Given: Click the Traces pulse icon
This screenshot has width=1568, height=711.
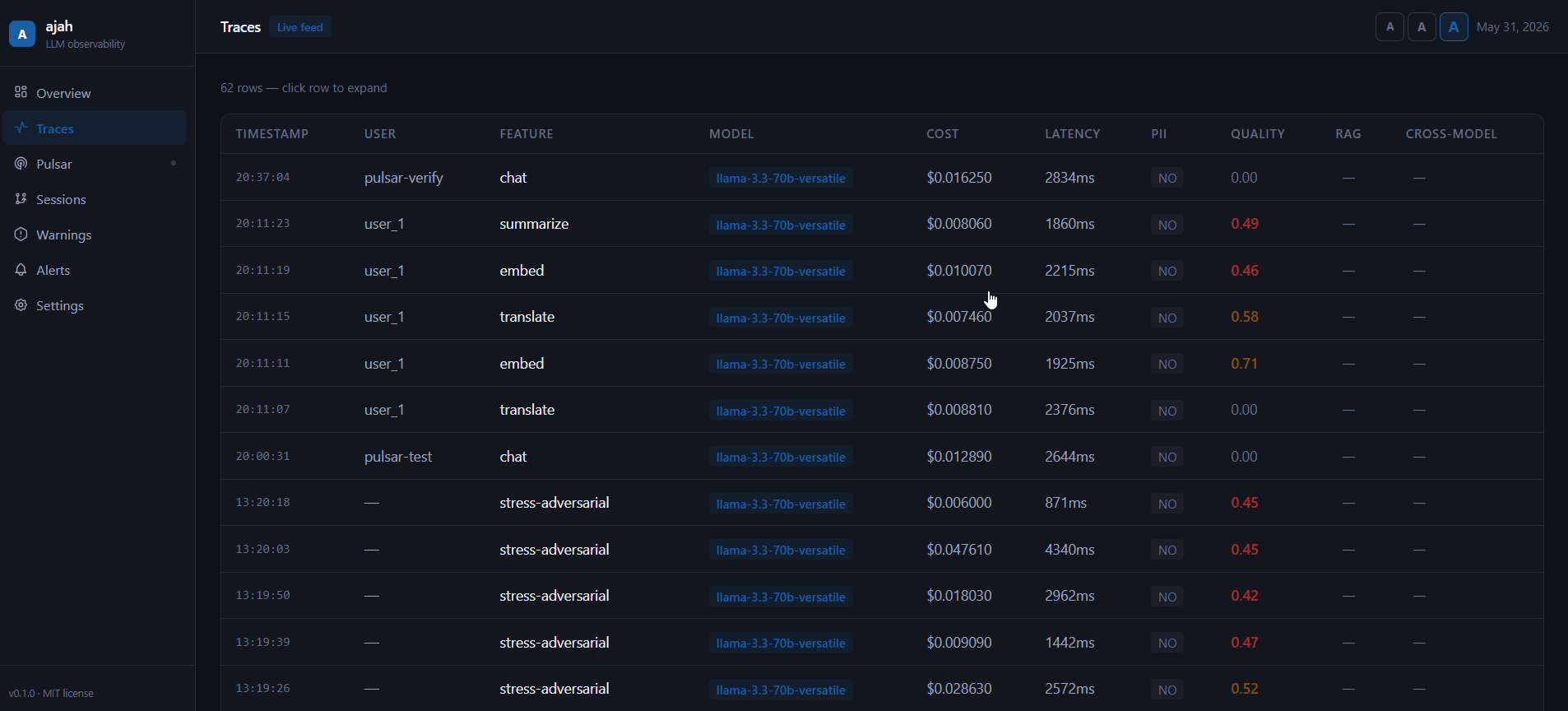Looking at the screenshot, I should [x=21, y=128].
